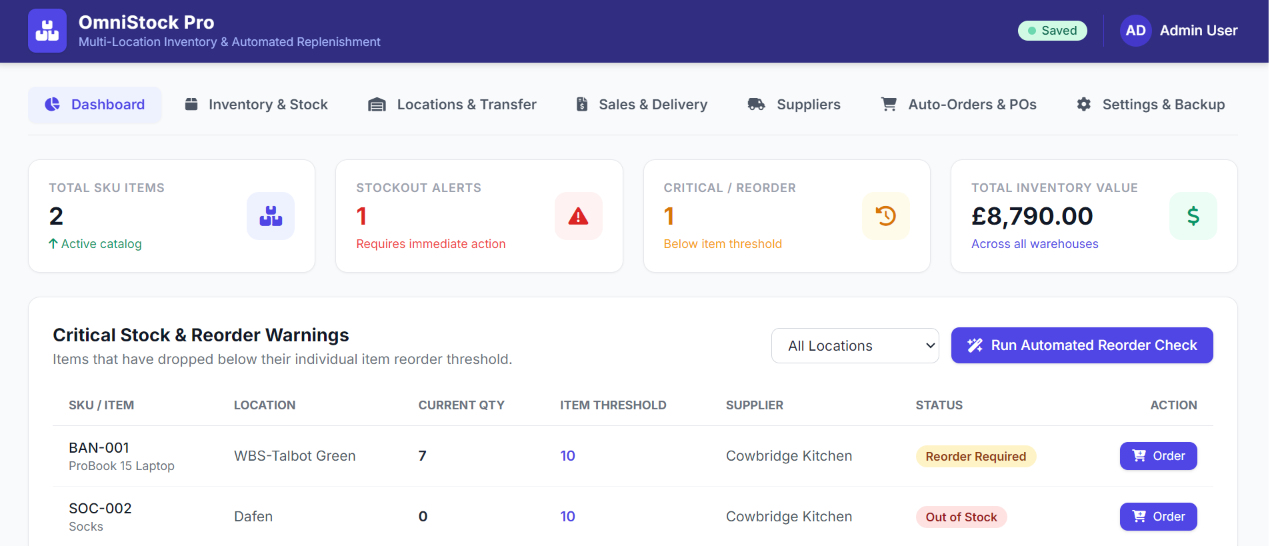Expand the All Locations dropdown
Screen dimensions: 1269x547
855,346
